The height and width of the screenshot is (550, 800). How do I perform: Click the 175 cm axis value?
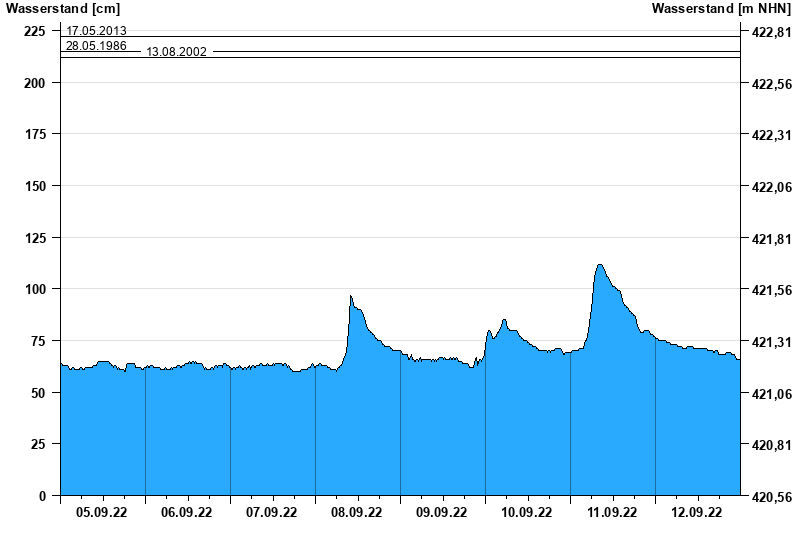[x=35, y=134]
